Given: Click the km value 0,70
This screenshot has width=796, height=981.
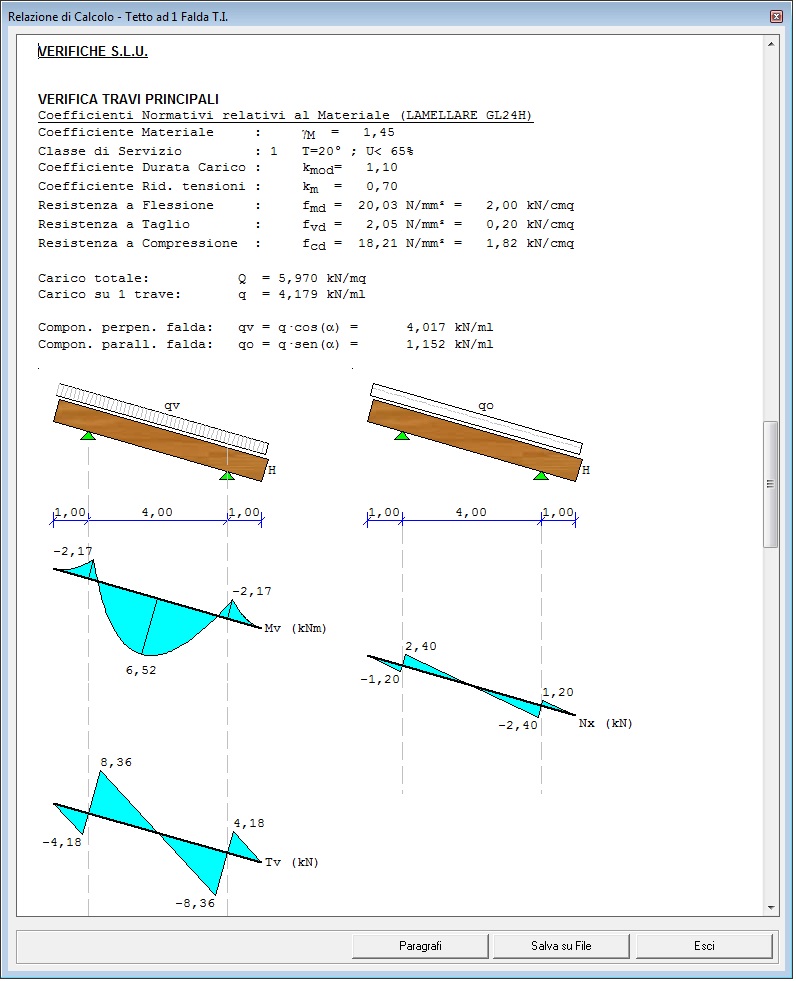Looking at the screenshot, I should (382, 186).
